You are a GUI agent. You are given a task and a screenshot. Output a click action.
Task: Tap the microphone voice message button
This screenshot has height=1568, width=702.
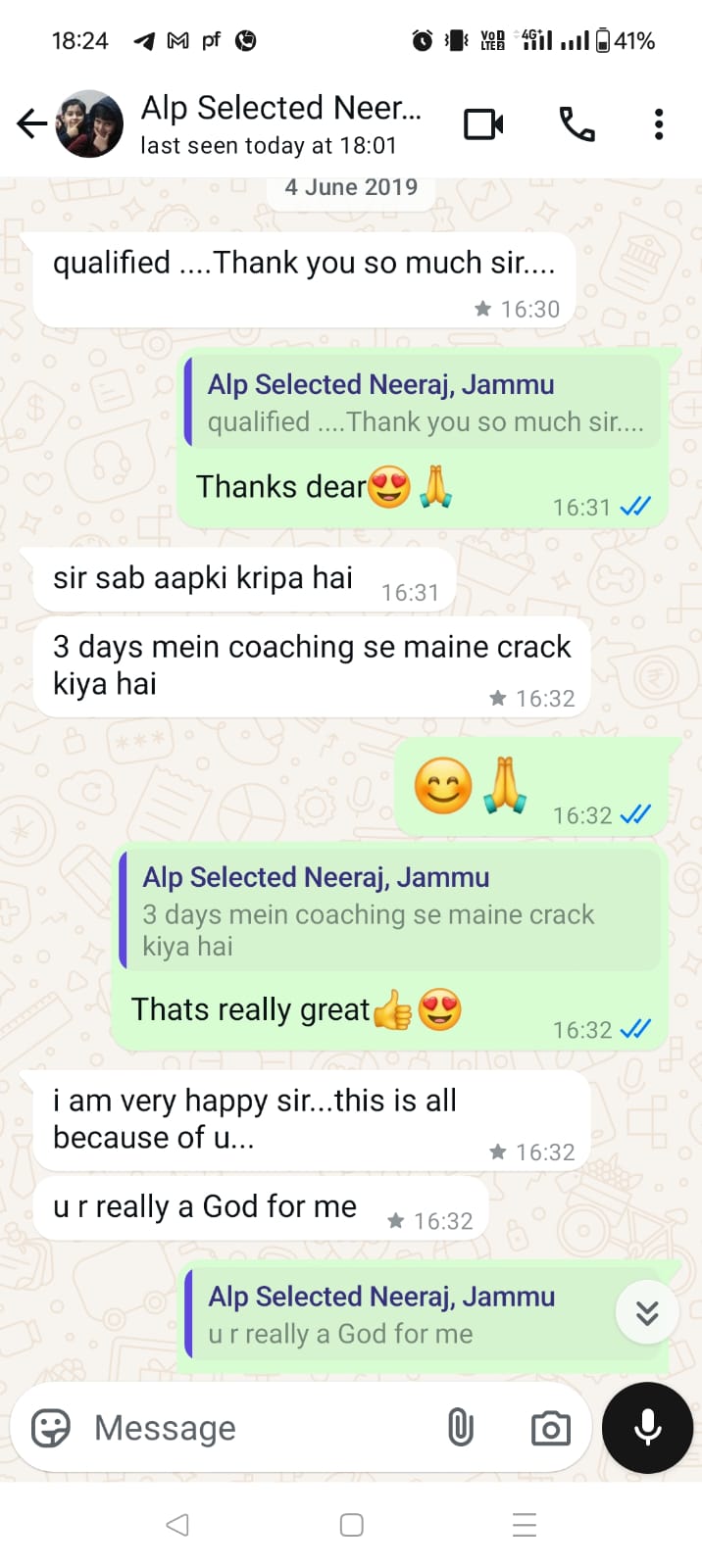click(647, 1428)
